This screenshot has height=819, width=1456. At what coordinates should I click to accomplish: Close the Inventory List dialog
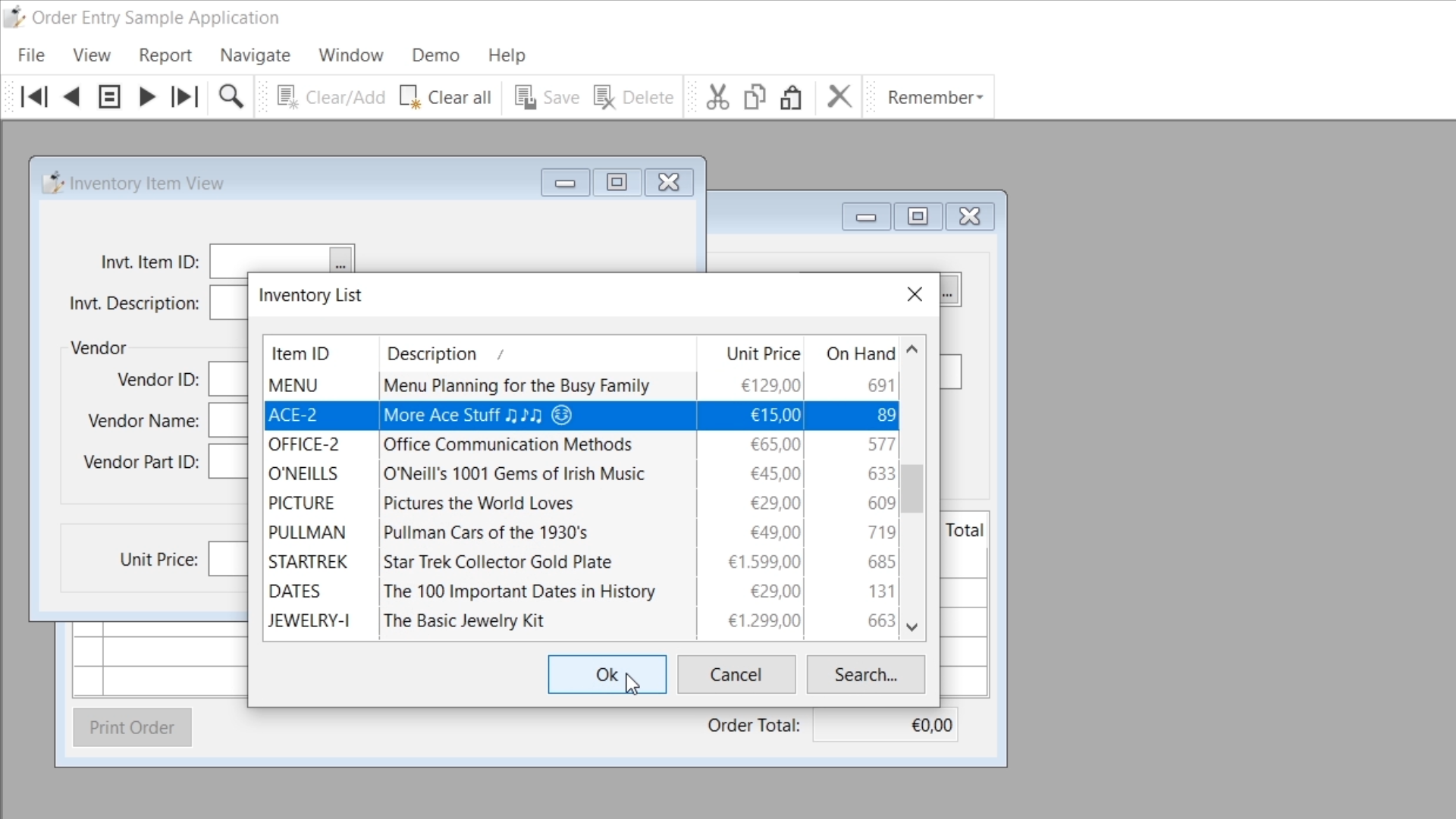tap(915, 294)
